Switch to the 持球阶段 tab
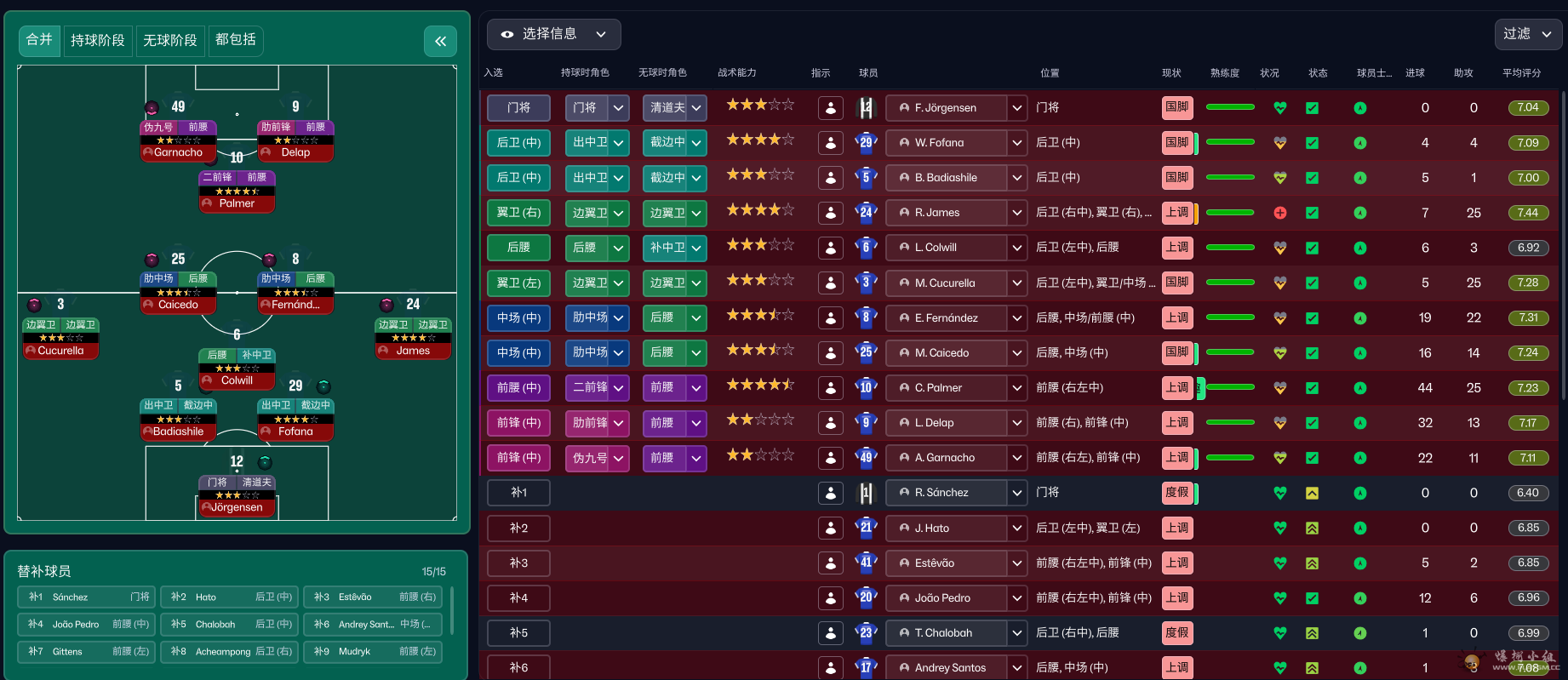 tap(97, 40)
